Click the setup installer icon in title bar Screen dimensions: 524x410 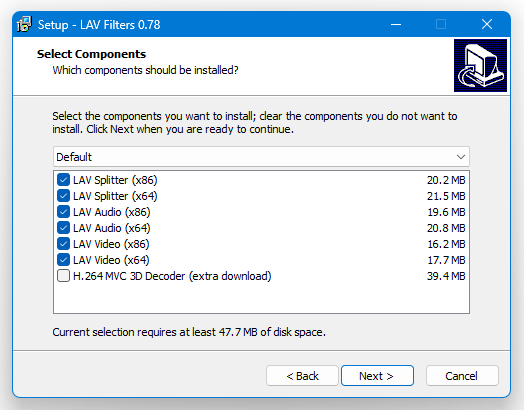coord(24,24)
